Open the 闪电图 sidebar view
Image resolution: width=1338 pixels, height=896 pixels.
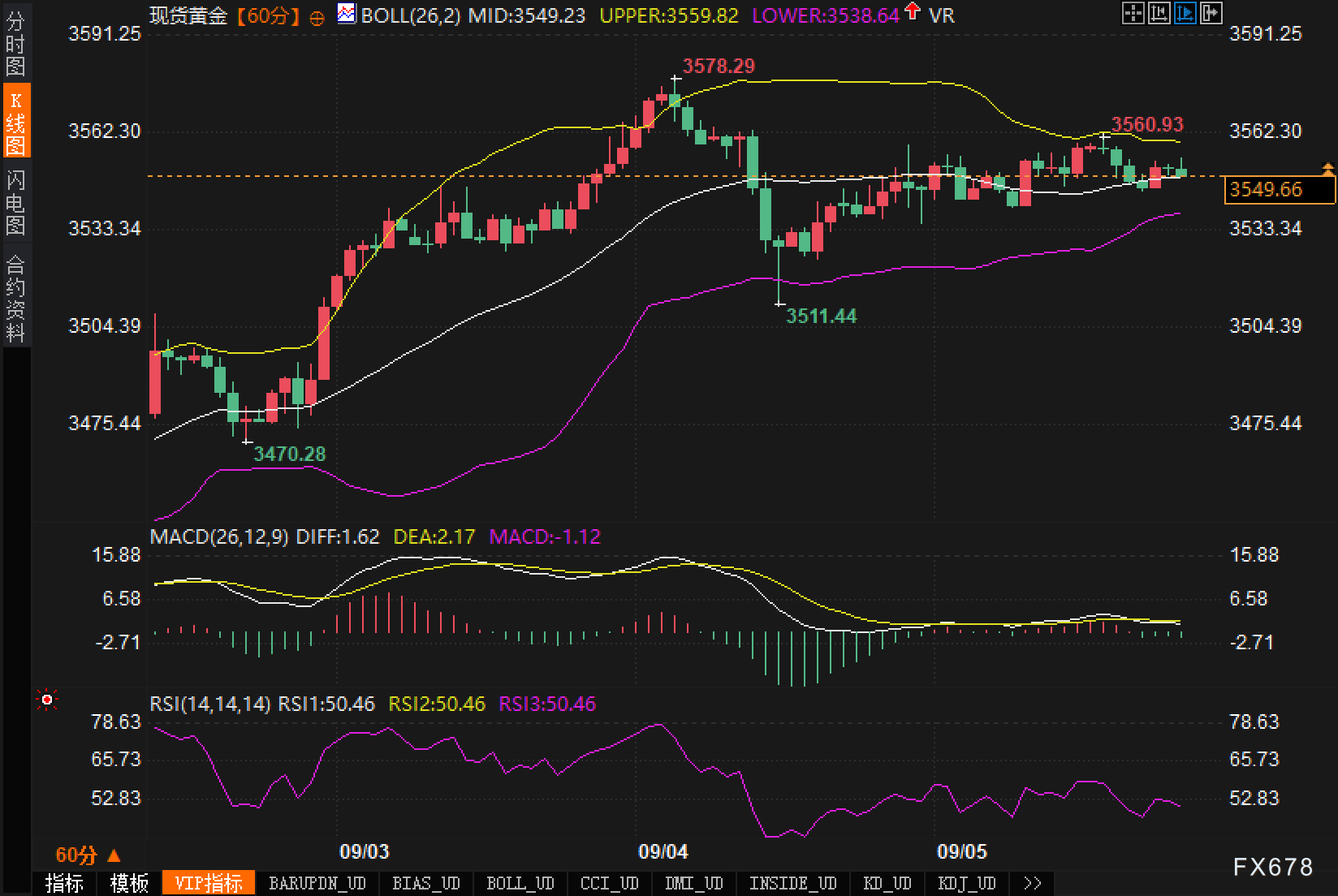point(15,202)
